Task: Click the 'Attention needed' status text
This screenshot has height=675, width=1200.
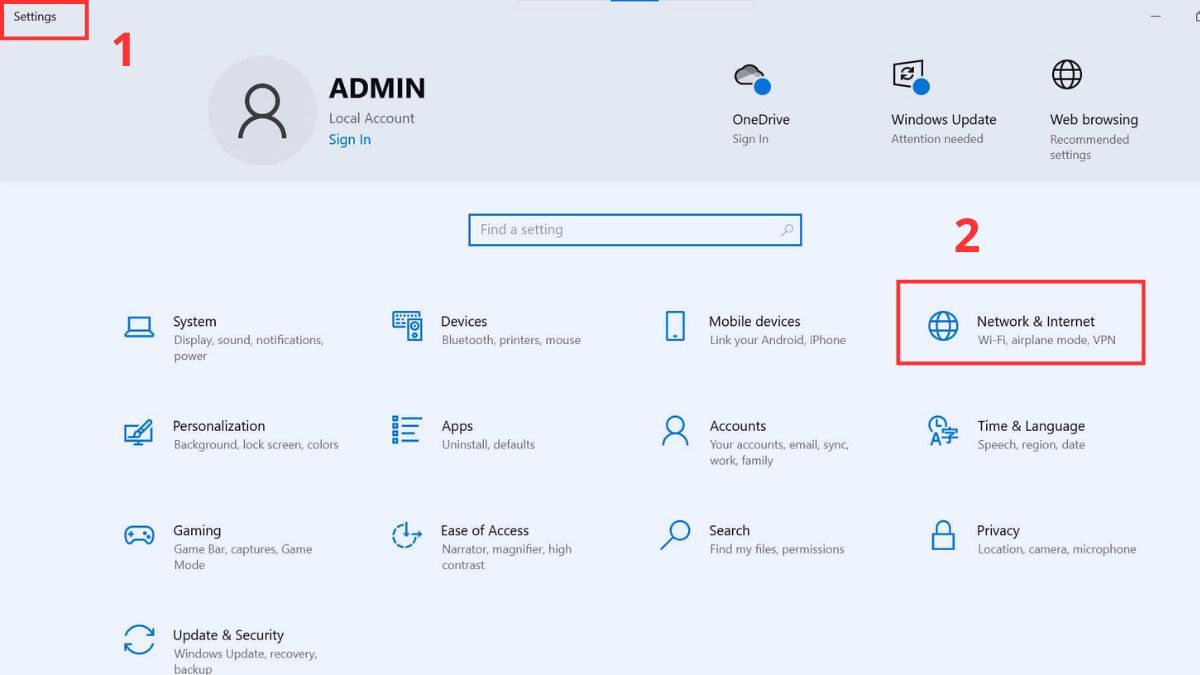Action: (937, 139)
